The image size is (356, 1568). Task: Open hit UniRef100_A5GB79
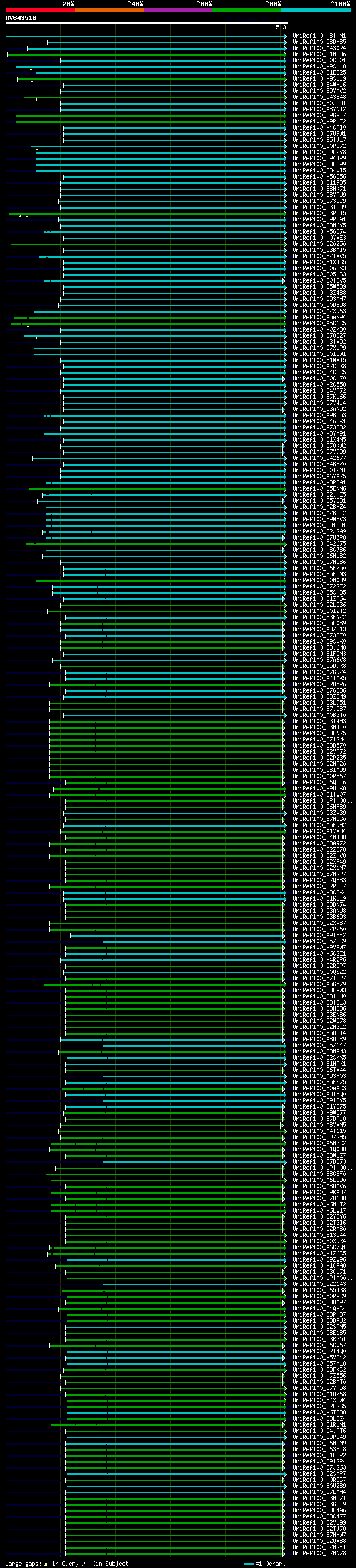point(319,983)
